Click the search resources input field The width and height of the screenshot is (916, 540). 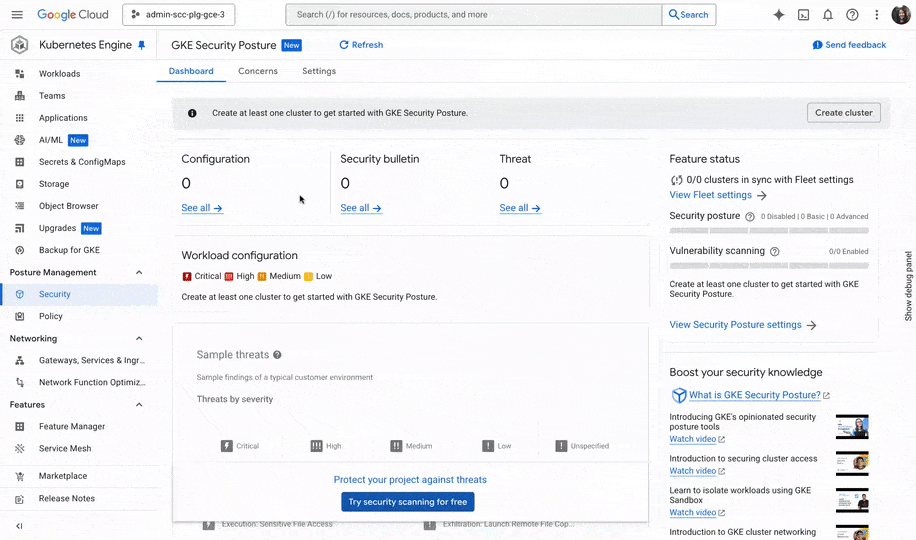(473, 15)
